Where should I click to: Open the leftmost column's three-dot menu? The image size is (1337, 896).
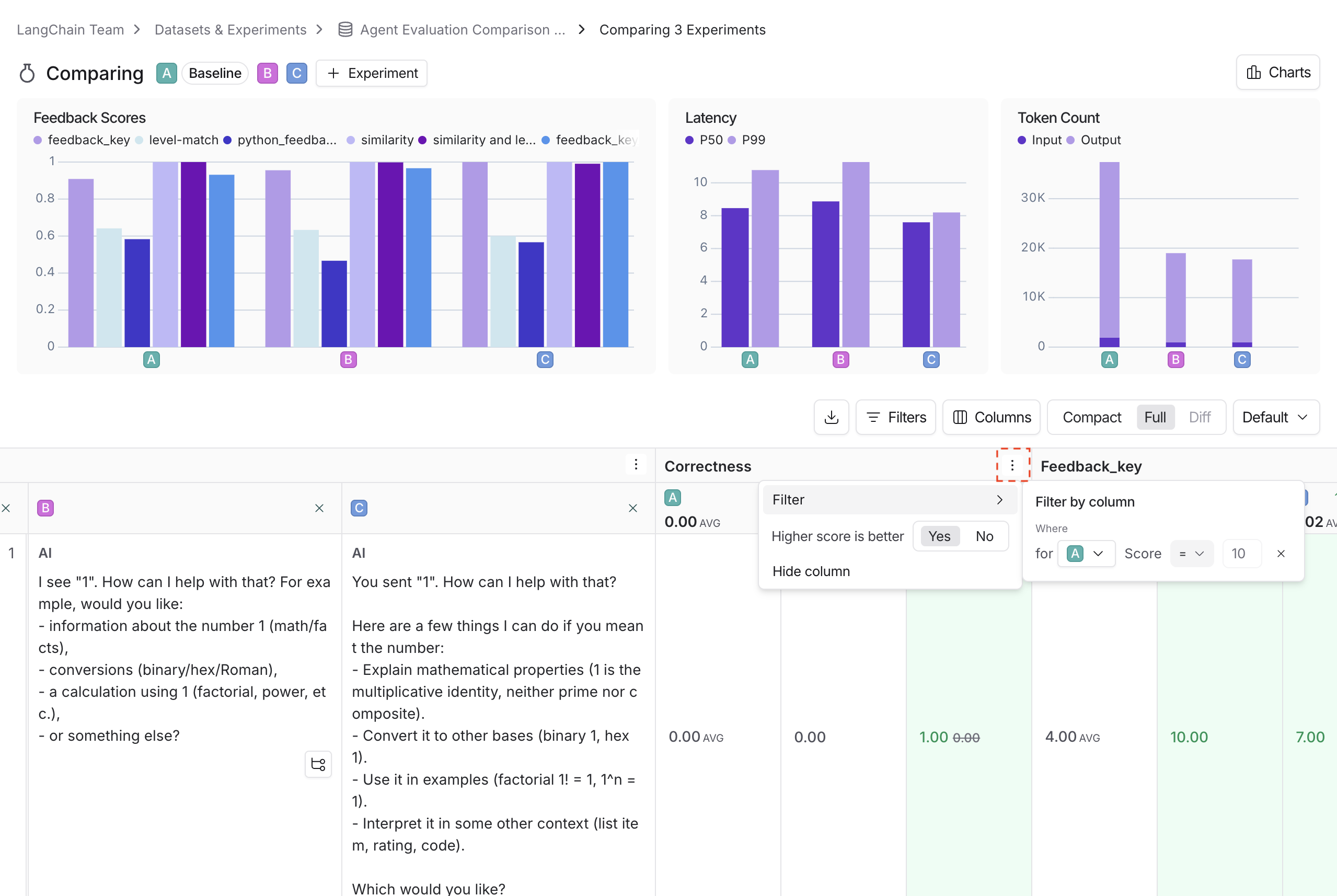[636, 464]
